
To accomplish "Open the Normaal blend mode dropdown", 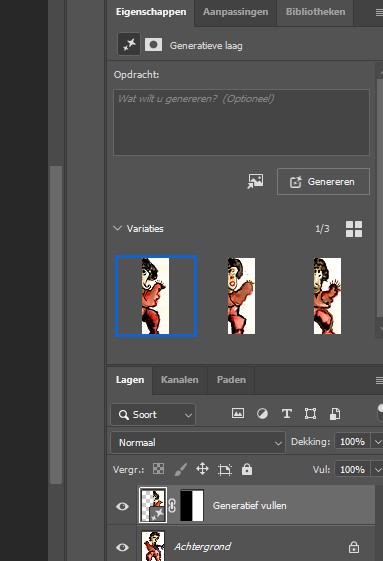I will pyautogui.click(x=198, y=443).
